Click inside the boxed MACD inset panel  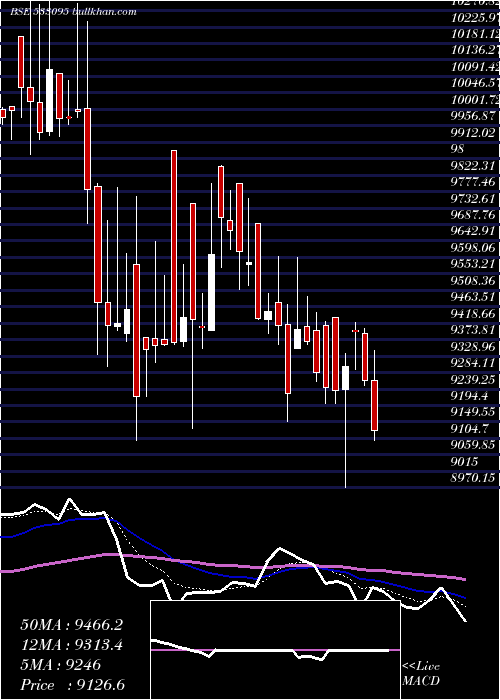tap(275, 650)
